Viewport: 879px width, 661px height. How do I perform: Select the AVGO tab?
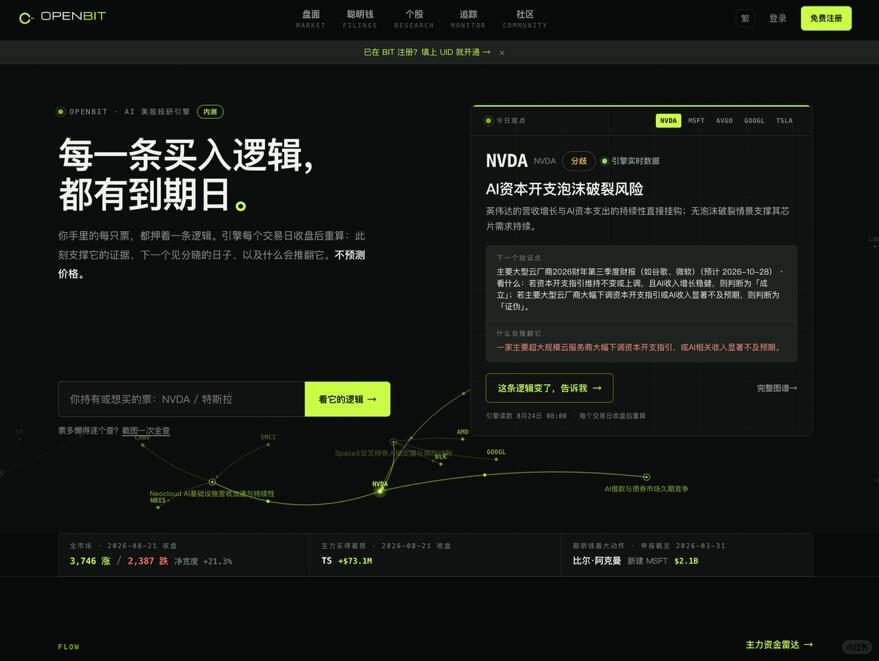724,121
